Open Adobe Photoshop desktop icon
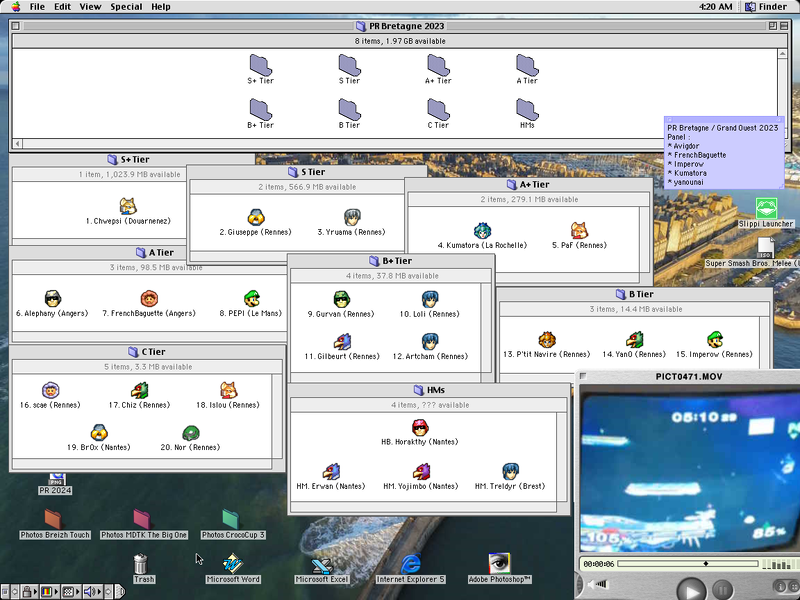This screenshot has width=800, height=600. point(497,564)
